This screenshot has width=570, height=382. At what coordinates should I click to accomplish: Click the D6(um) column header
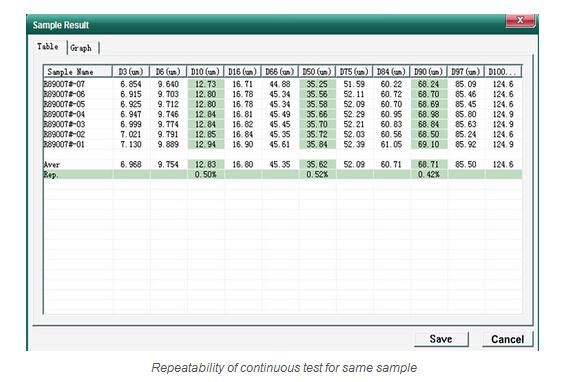(168, 71)
